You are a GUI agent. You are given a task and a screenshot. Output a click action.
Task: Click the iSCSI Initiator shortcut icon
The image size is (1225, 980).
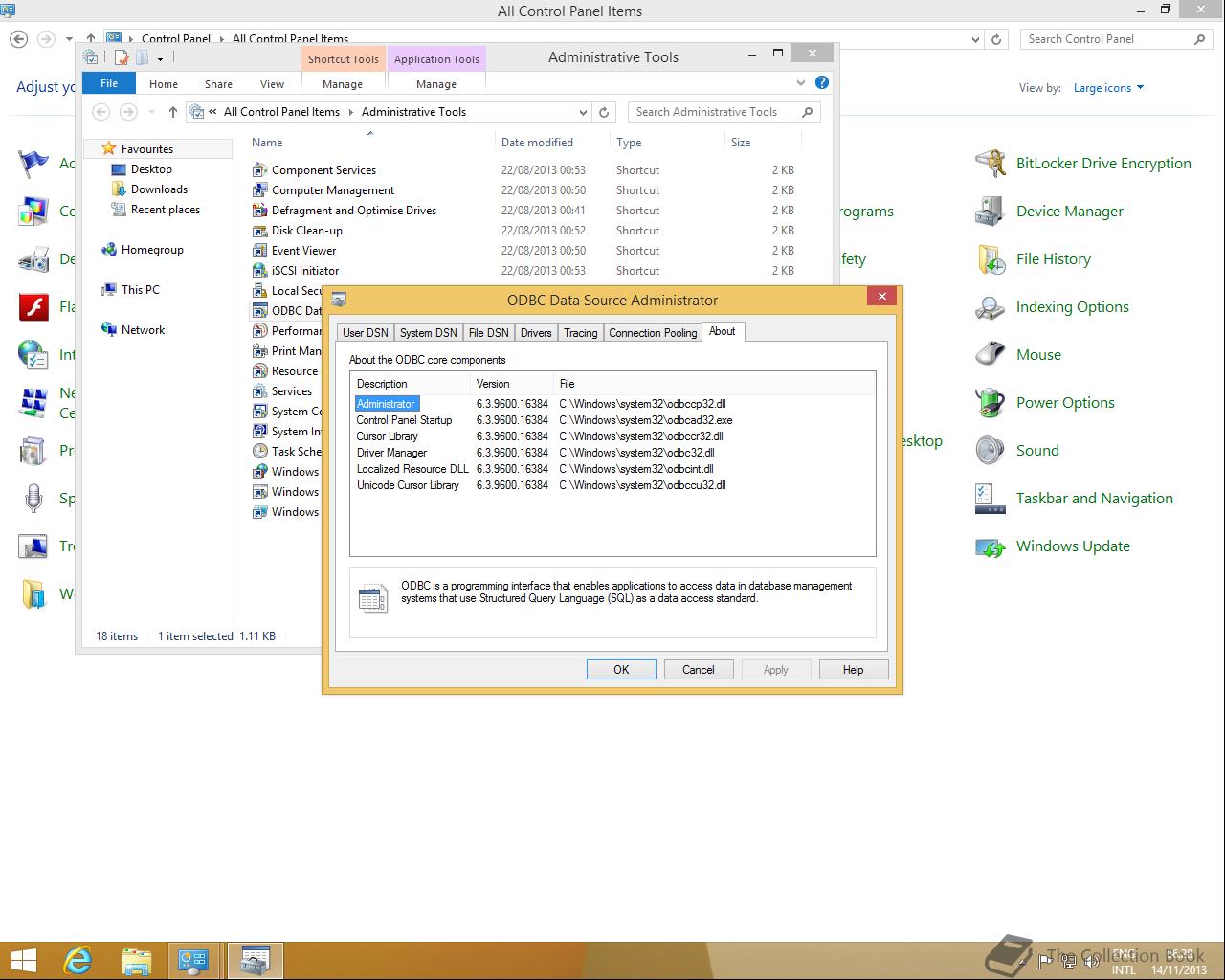tap(259, 271)
